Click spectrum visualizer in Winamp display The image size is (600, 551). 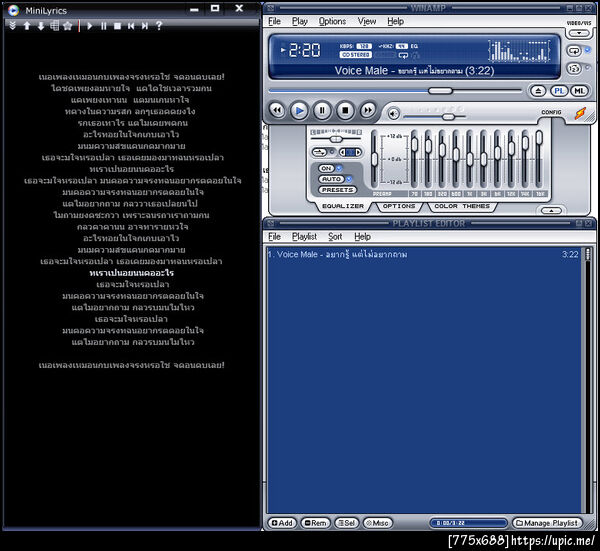click(519, 51)
